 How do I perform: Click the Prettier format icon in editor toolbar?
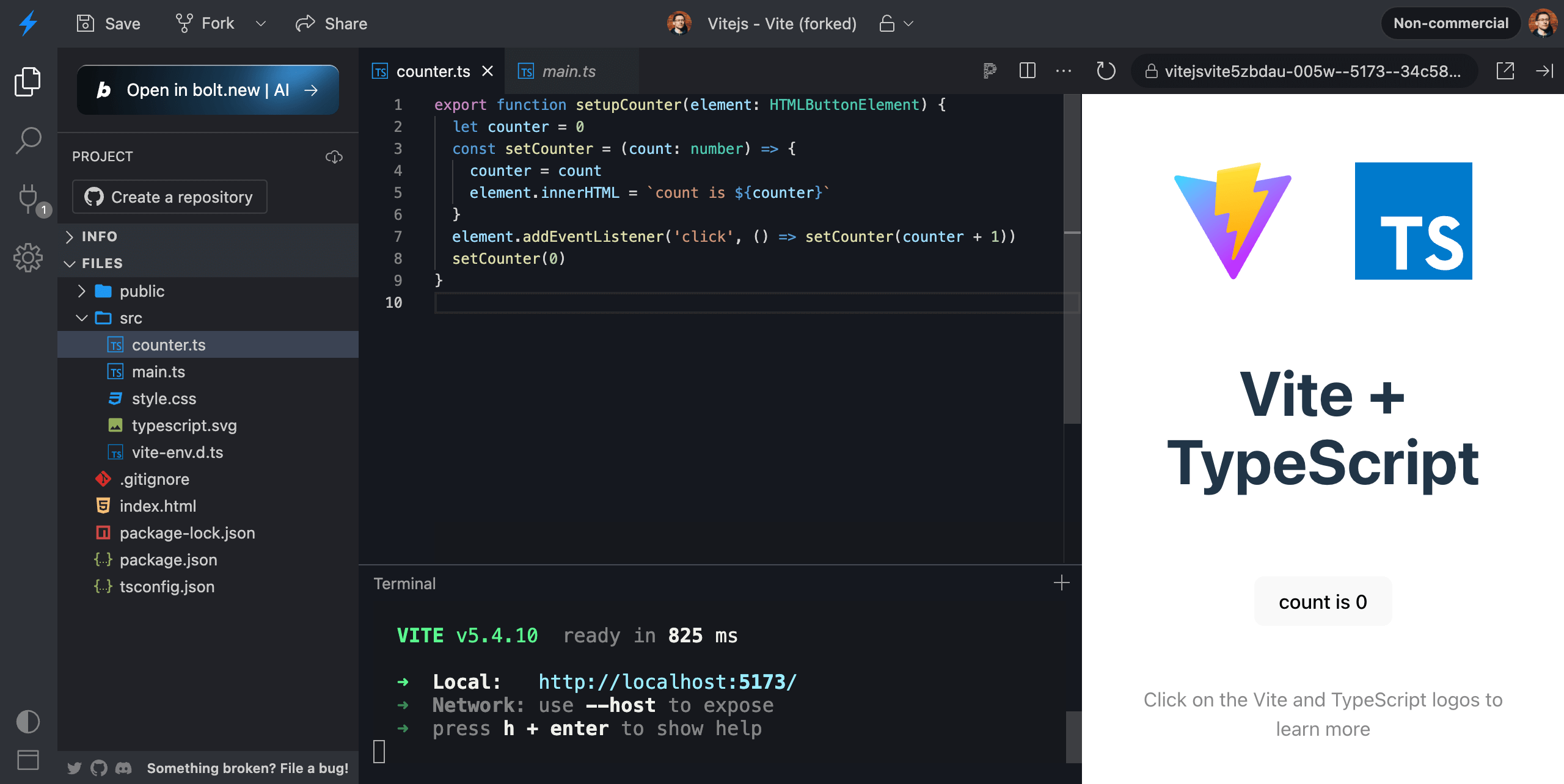(x=990, y=71)
